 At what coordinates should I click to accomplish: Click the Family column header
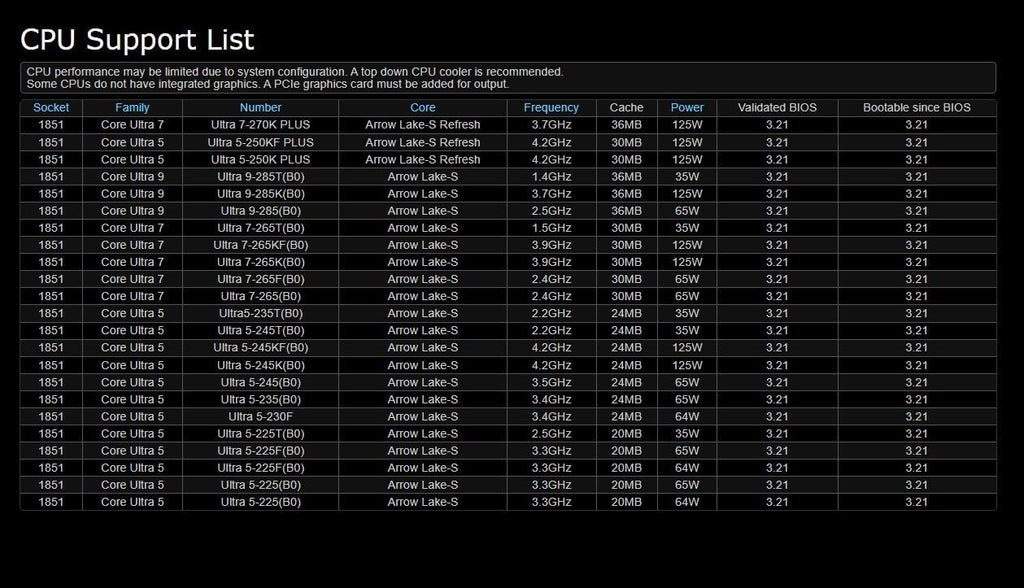click(132, 108)
